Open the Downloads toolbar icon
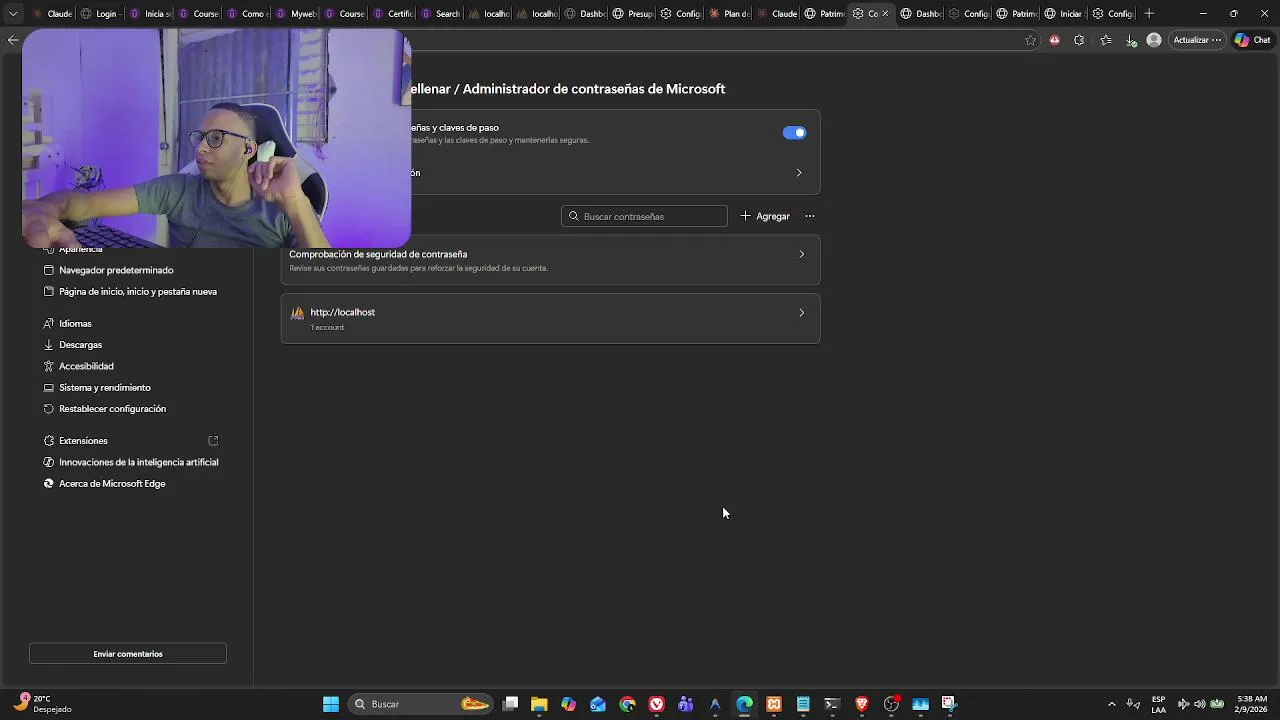 click(1131, 40)
